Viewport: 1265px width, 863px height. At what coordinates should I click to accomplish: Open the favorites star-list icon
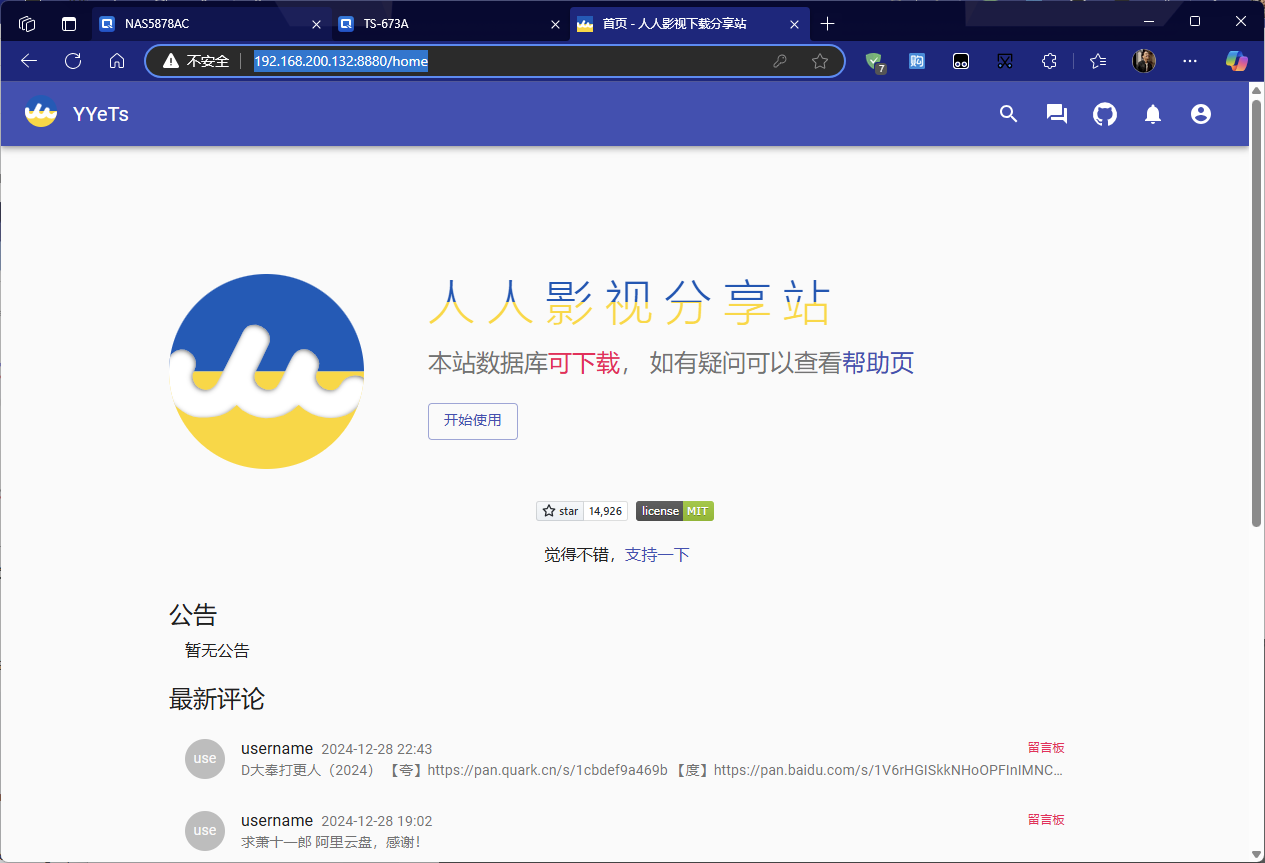coord(1097,61)
